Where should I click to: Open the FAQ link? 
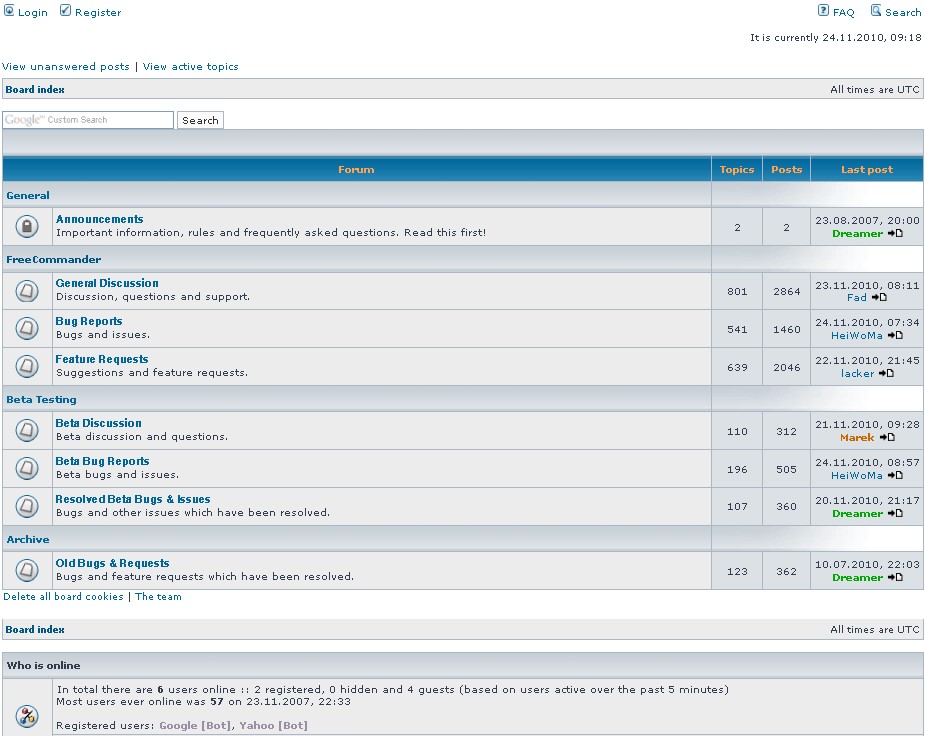click(x=844, y=12)
